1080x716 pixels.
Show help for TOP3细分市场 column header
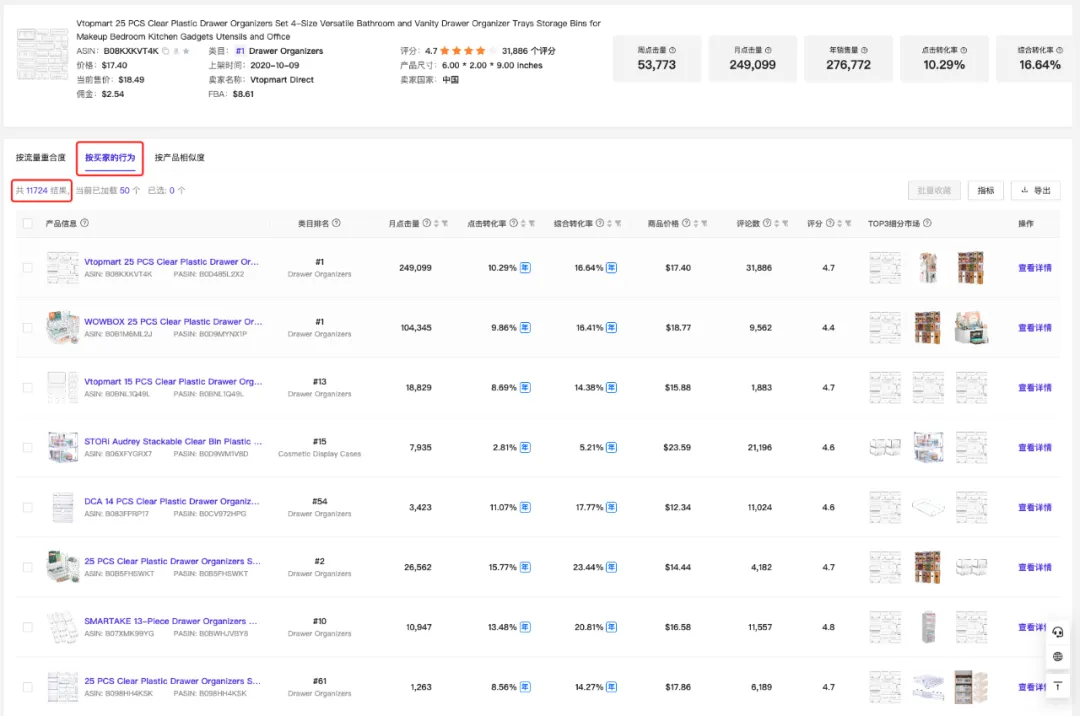click(x=927, y=223)
